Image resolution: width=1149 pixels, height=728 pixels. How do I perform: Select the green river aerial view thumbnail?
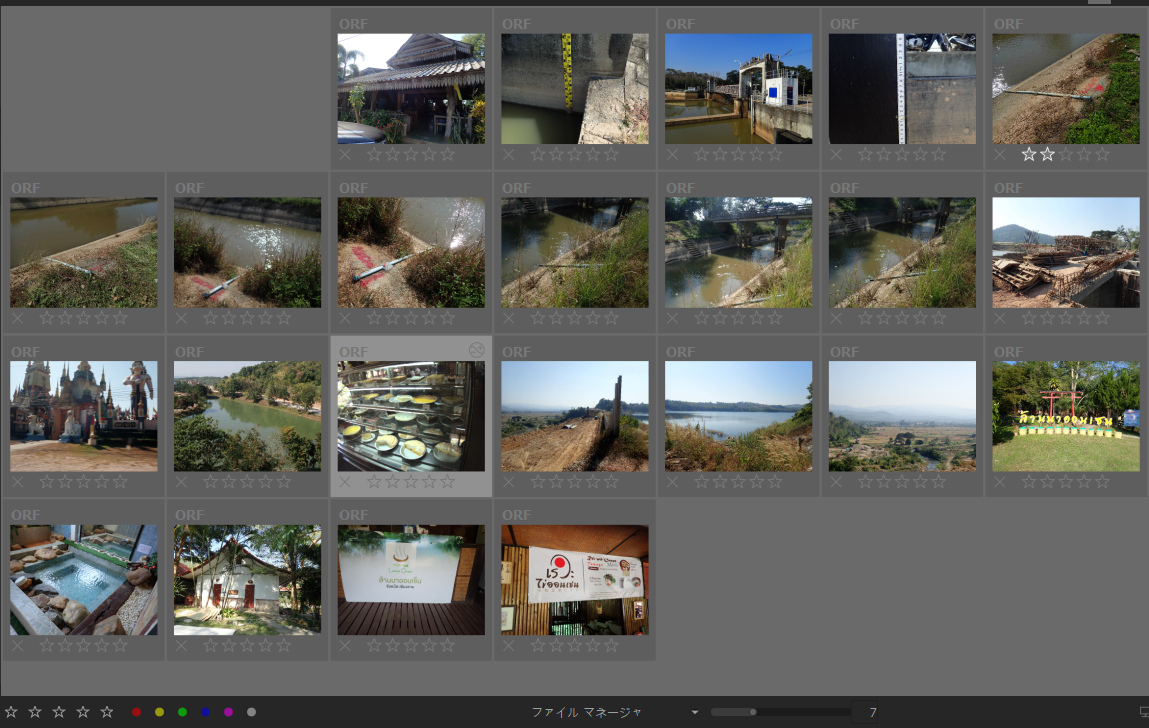click(x=248, y=416)
